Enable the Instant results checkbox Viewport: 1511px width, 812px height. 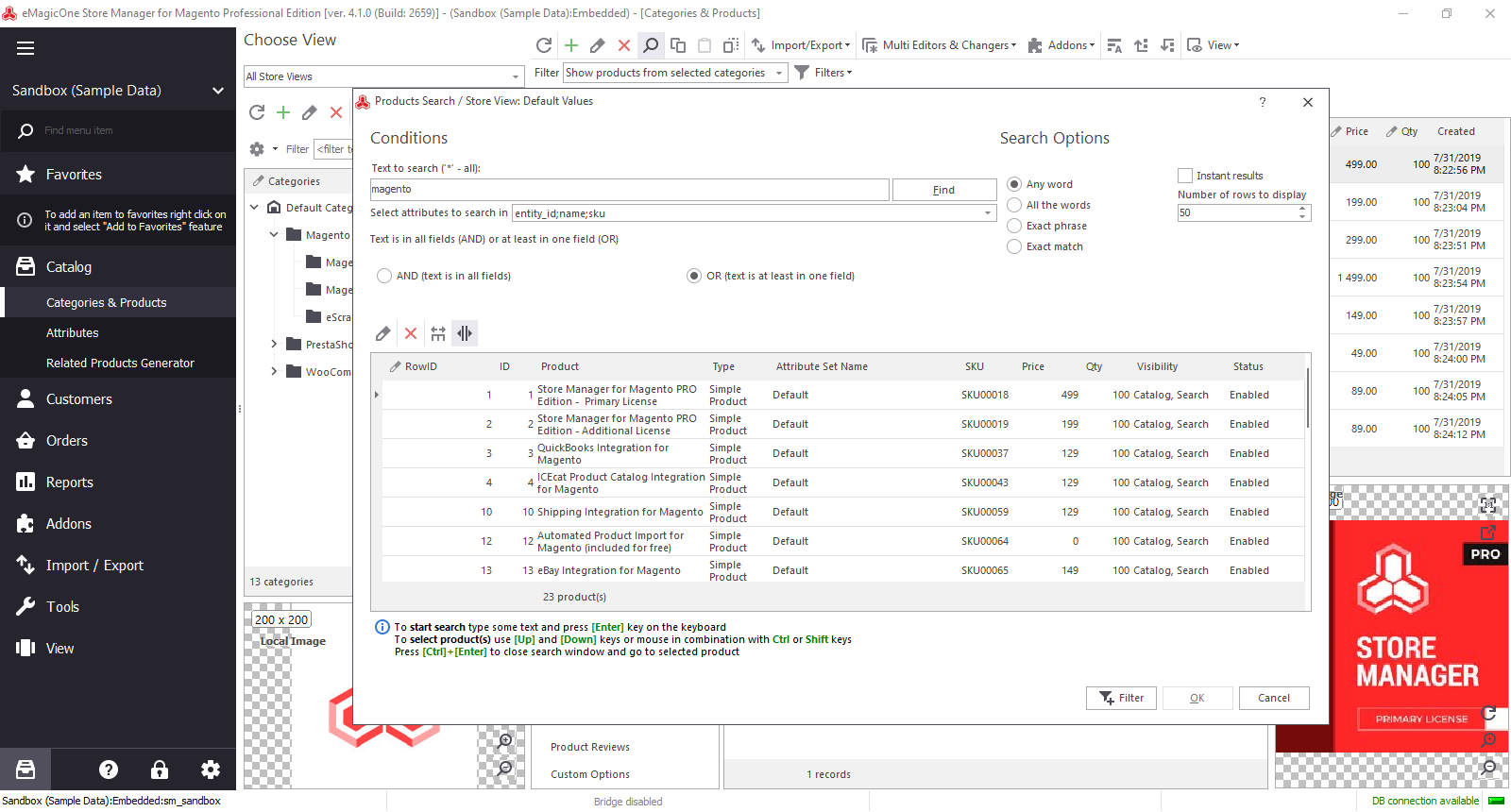[x=1185, y=176]
